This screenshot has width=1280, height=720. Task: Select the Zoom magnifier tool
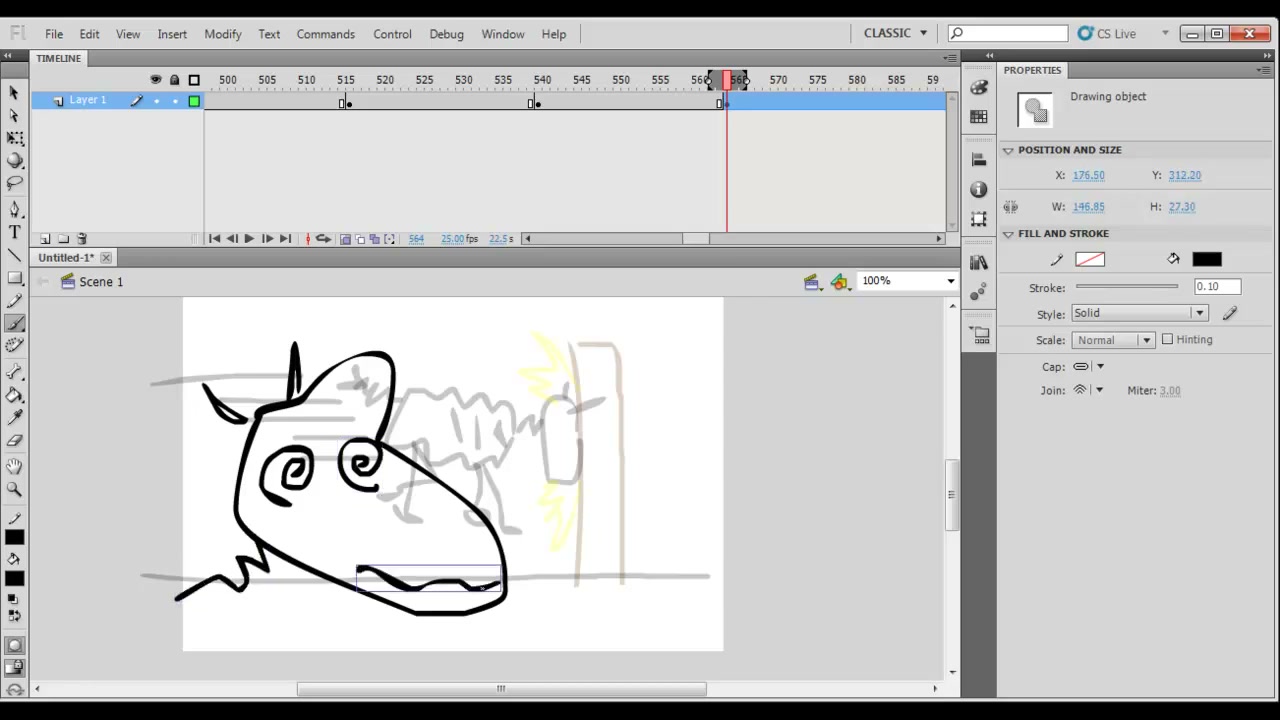click(x=14, y=490)
